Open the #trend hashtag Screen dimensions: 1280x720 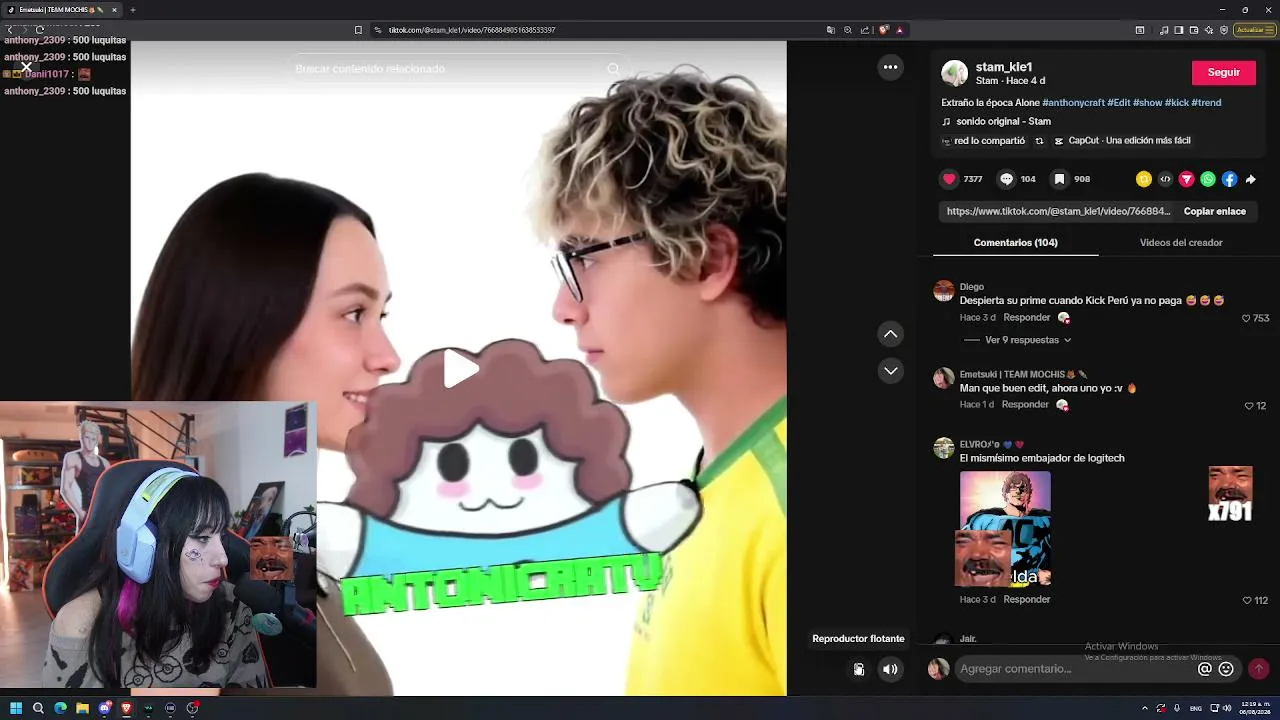pyautogui.click(x=1206, y=103)
